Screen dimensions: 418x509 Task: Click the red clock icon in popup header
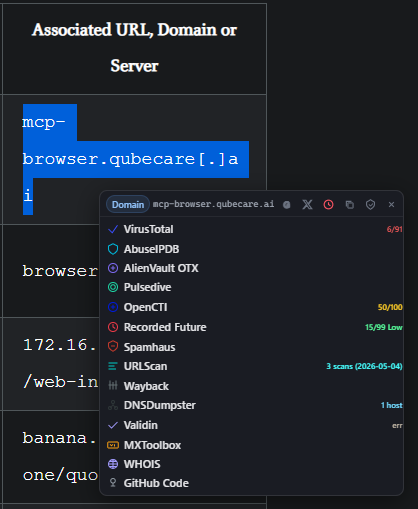coord(328,204)
